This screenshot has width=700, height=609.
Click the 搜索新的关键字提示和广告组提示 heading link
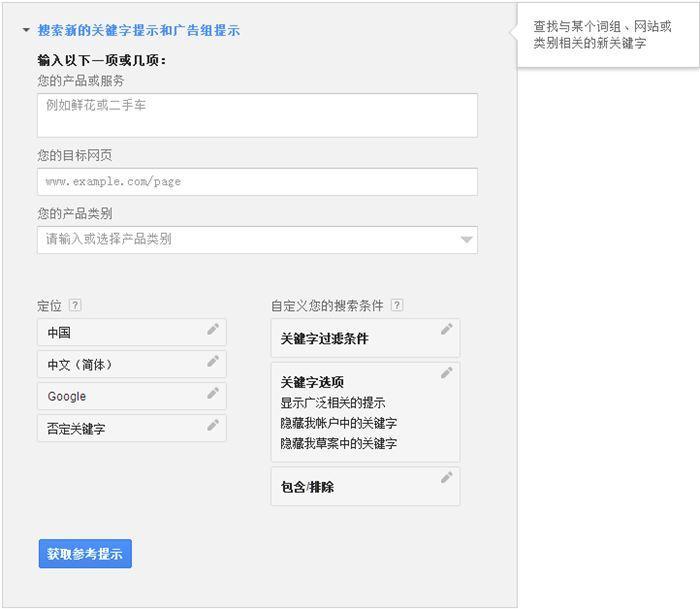[139, 30]
